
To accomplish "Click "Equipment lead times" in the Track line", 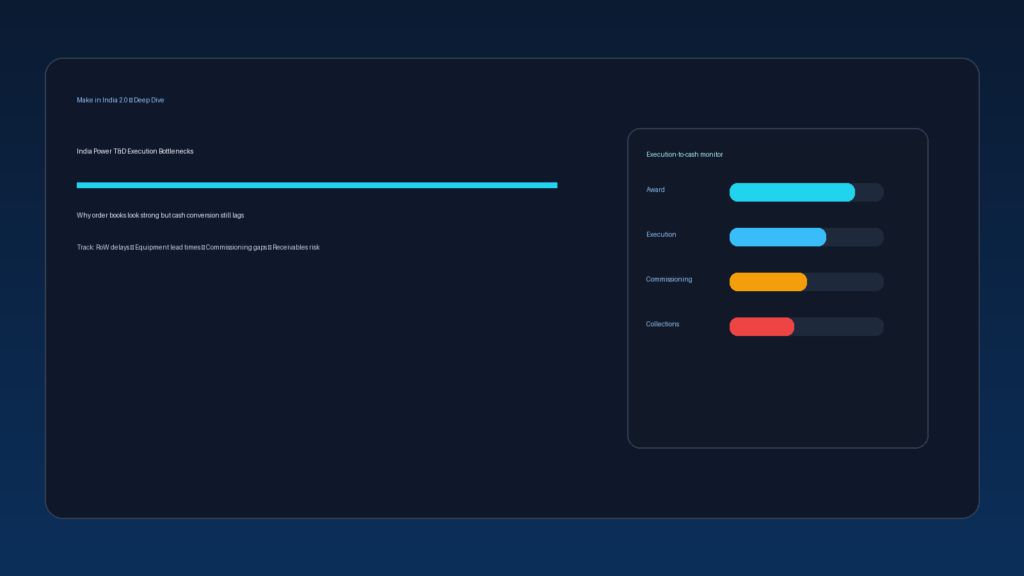I will click(x=168, y=246).
